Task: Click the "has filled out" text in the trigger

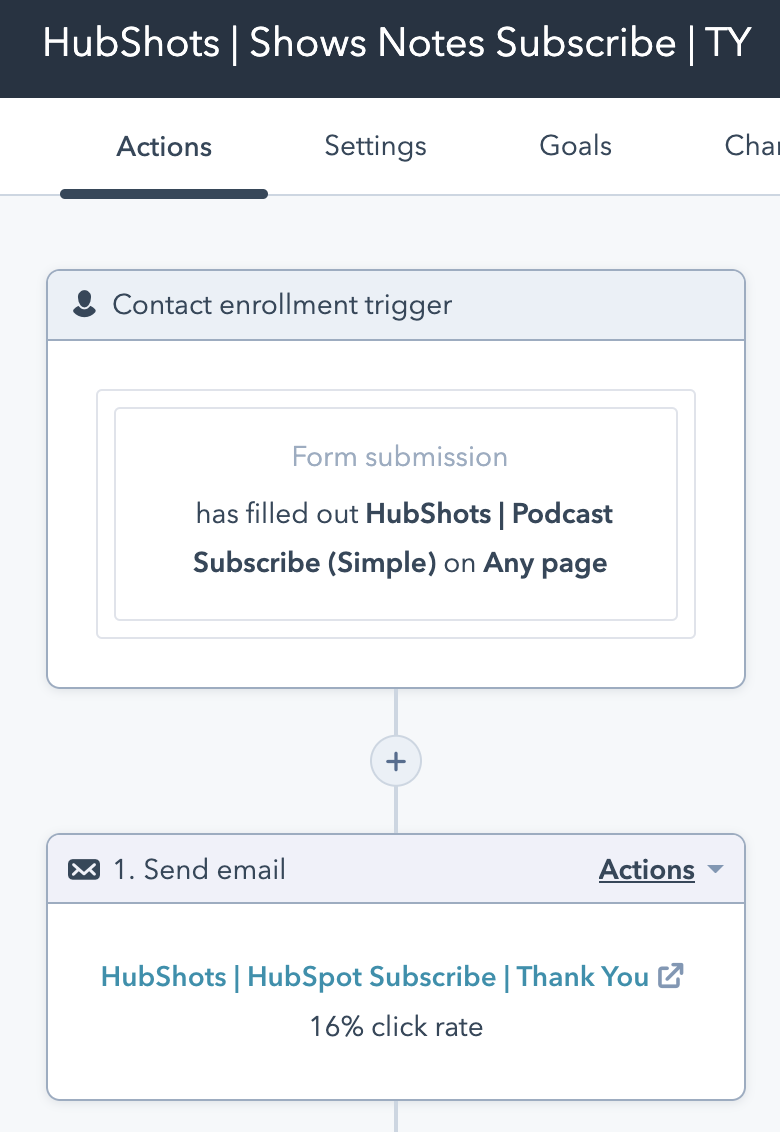Action: [277, 514]
